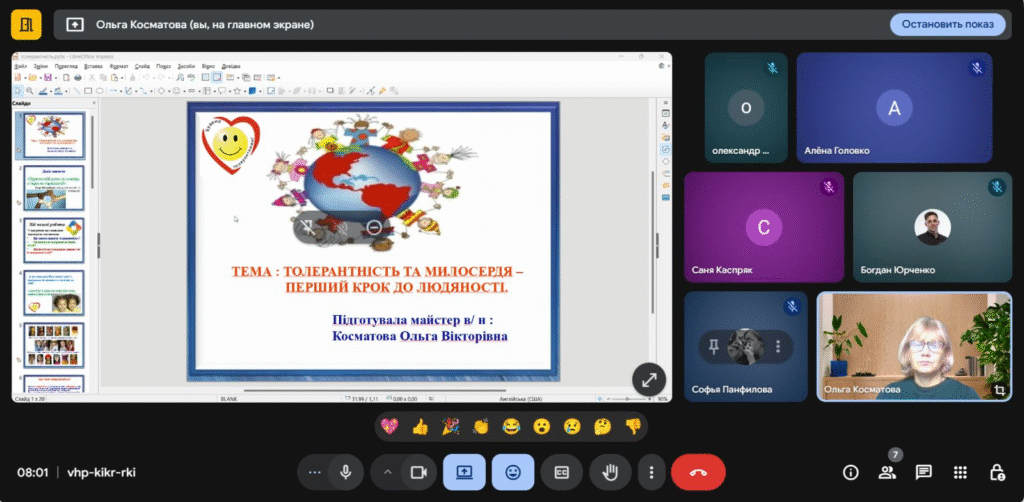End the call with red hang-up button

pos(698,472)
